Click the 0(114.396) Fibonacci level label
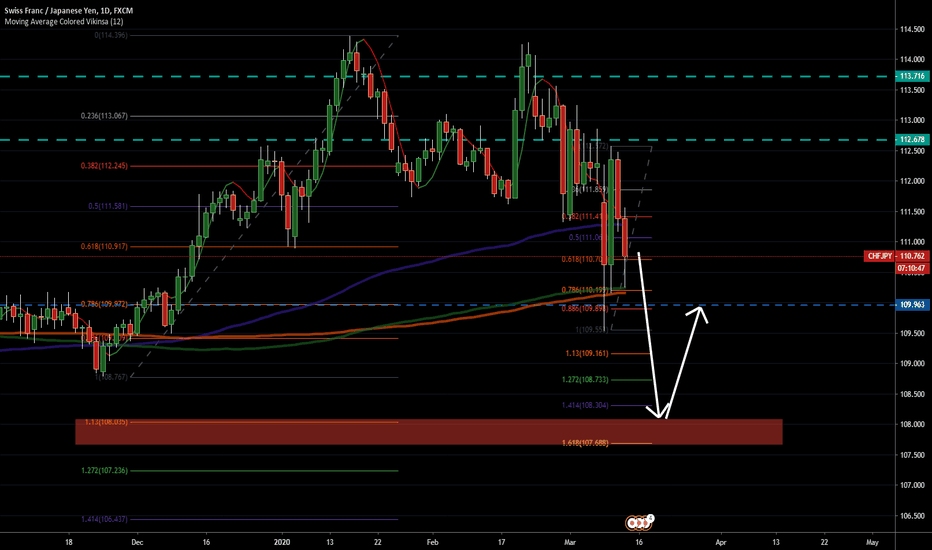The height and width of the screenshot is (550, 932). pos(111,36)
